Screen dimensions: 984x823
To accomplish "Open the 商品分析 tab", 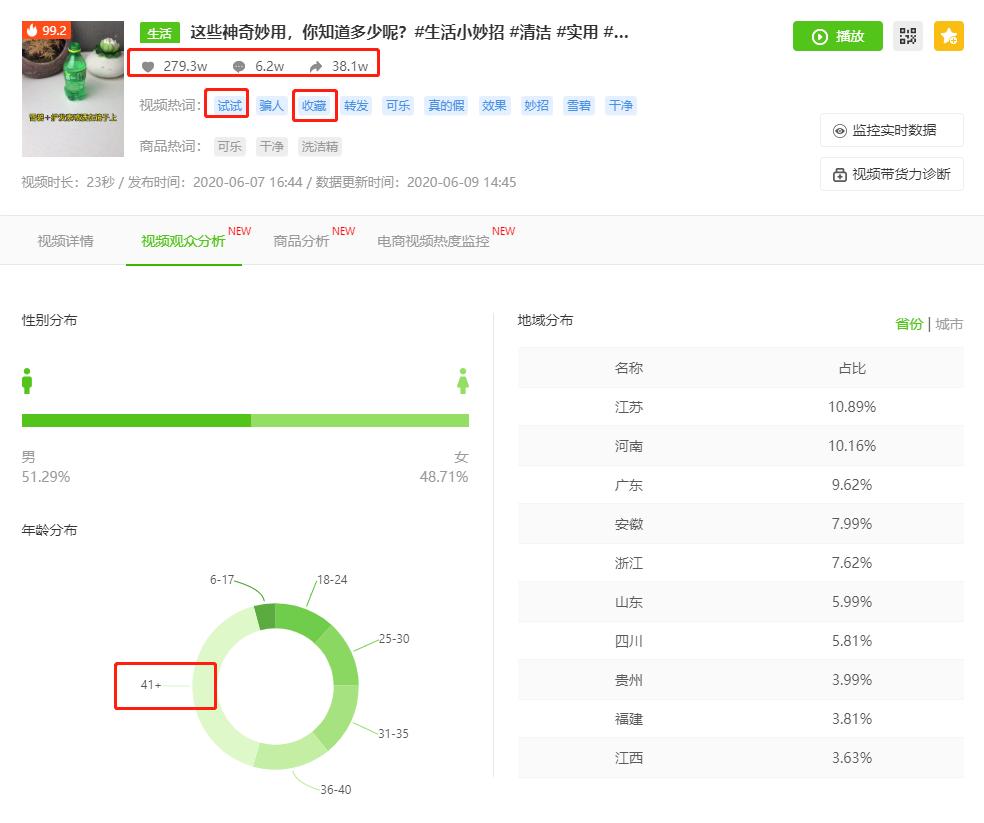I will (x=300, y=240).
